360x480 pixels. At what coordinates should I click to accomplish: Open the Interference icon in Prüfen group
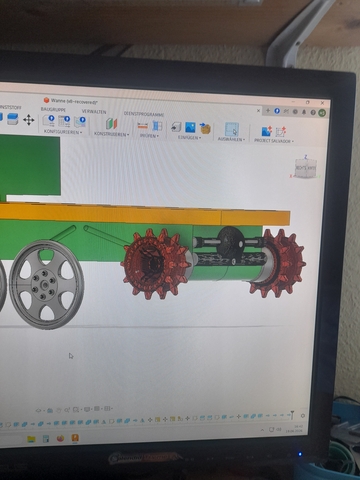tap(157, 126)
